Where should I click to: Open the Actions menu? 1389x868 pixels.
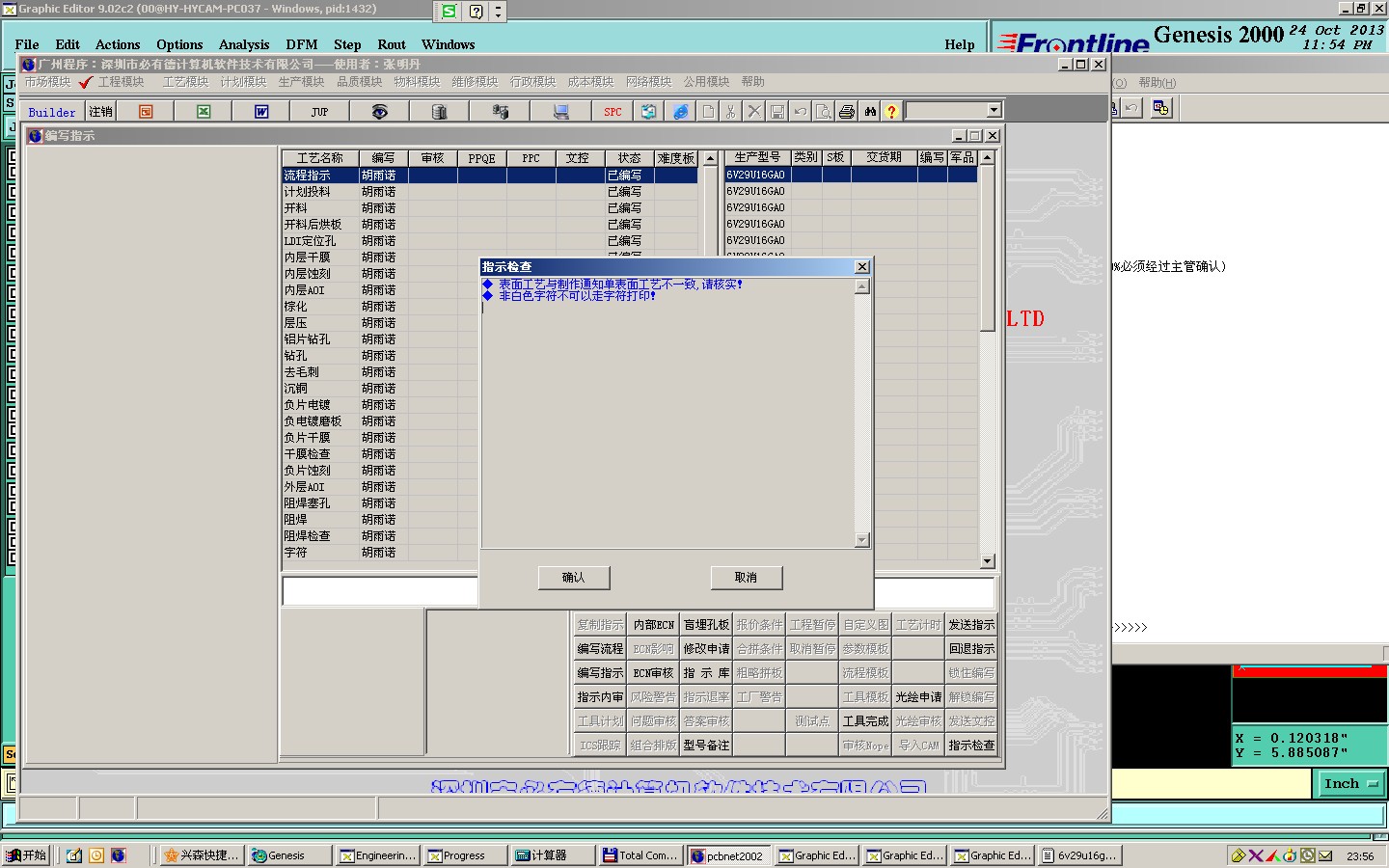(x=118, y=44)
